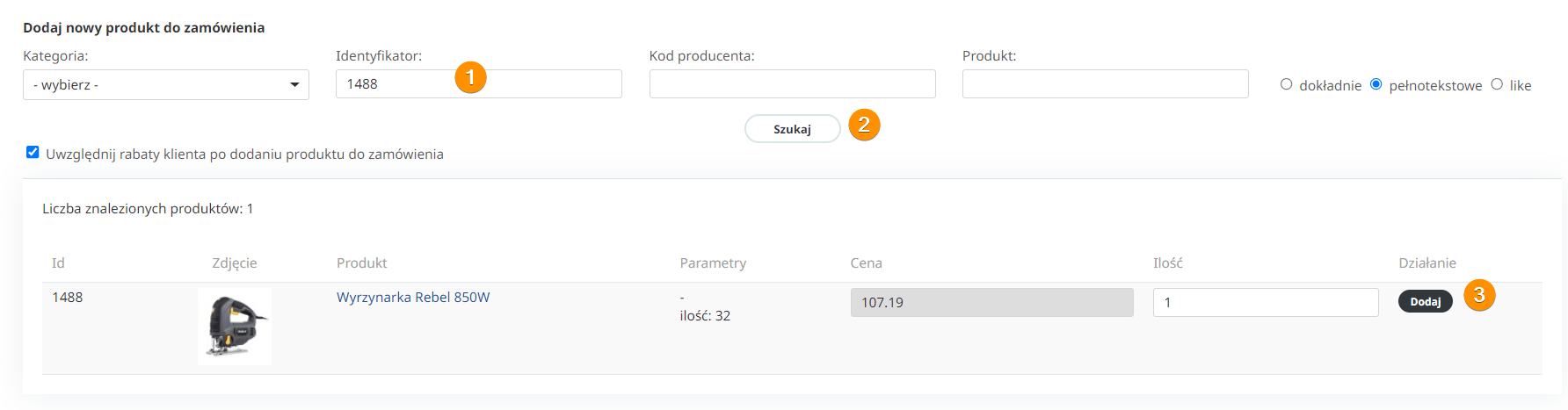Viewport: 1568px width, 410px height.
Task: Select the pełnotekstowe radio option
Action: [x=1376, y=84]
